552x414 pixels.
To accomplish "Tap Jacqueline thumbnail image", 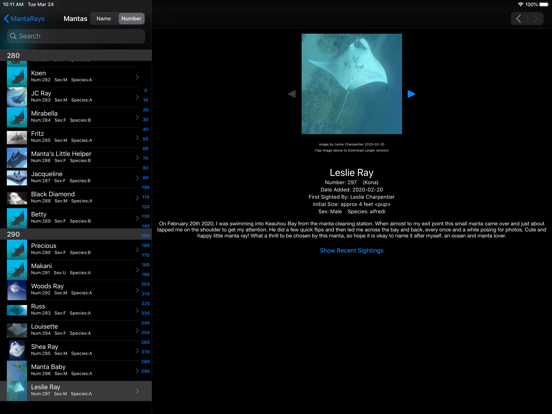I will coord(17,178).
